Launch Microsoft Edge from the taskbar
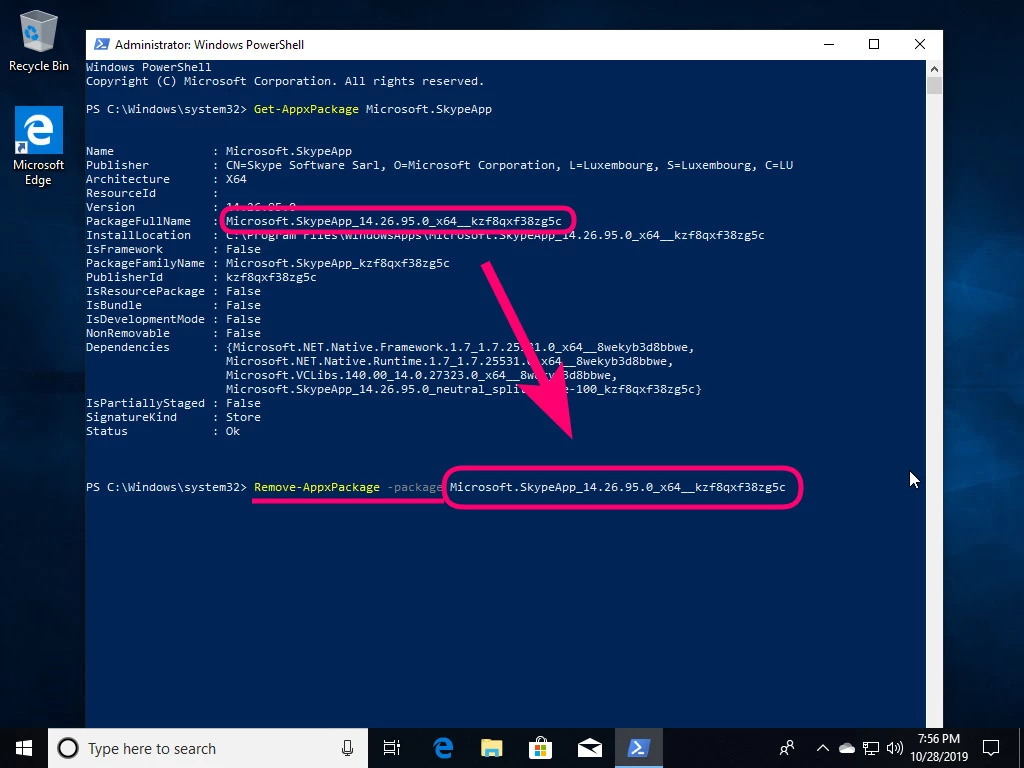The image size is (1024, 768). point(442,747)
